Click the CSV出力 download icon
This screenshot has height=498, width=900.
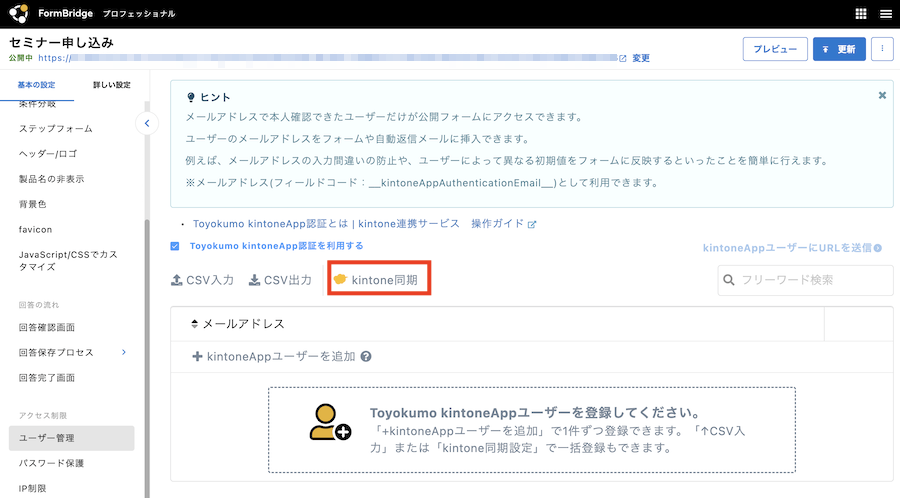[254, 280]
